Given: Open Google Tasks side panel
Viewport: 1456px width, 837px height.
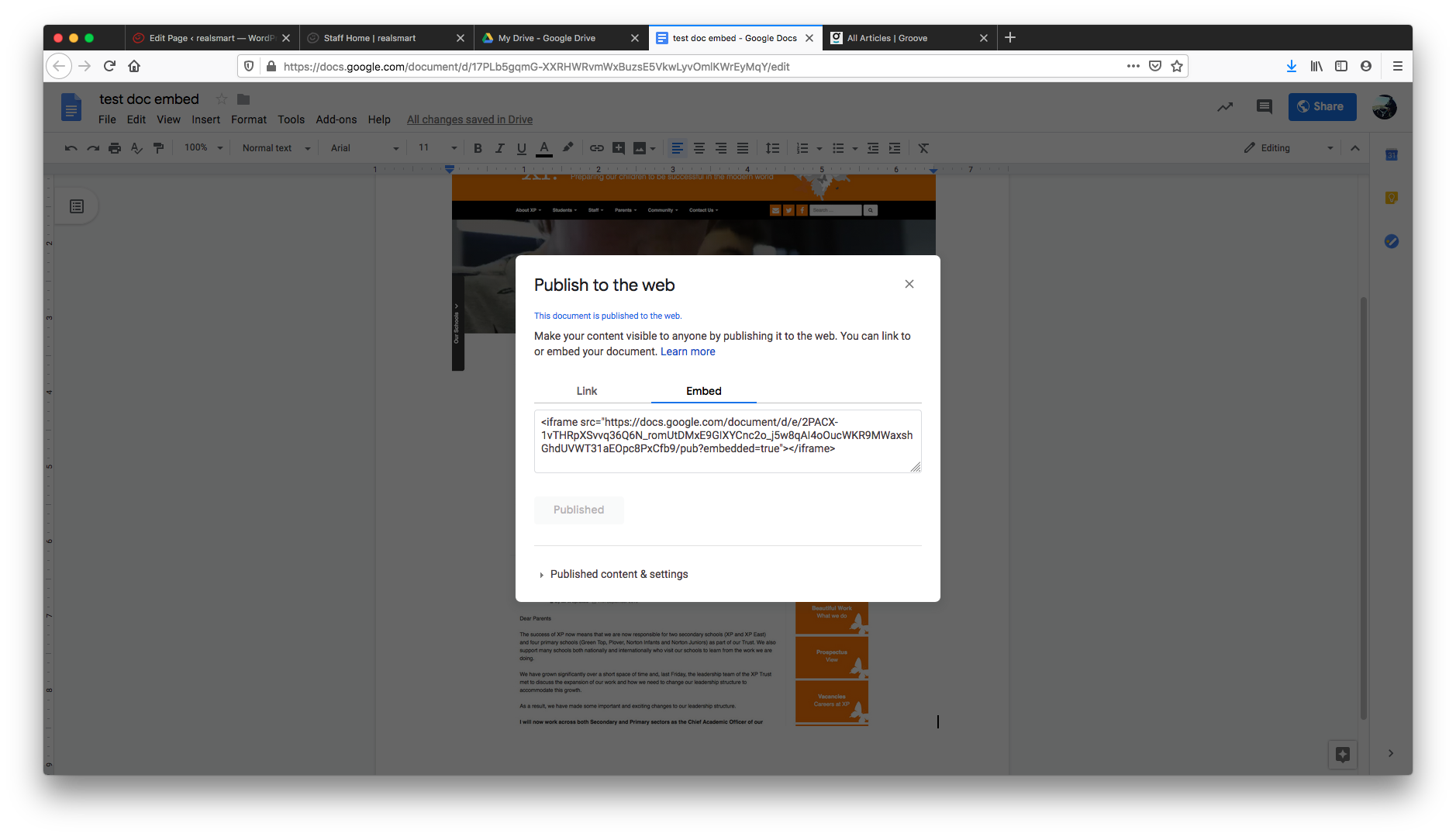Looking at the screenshot, I should click(1392, 241).
